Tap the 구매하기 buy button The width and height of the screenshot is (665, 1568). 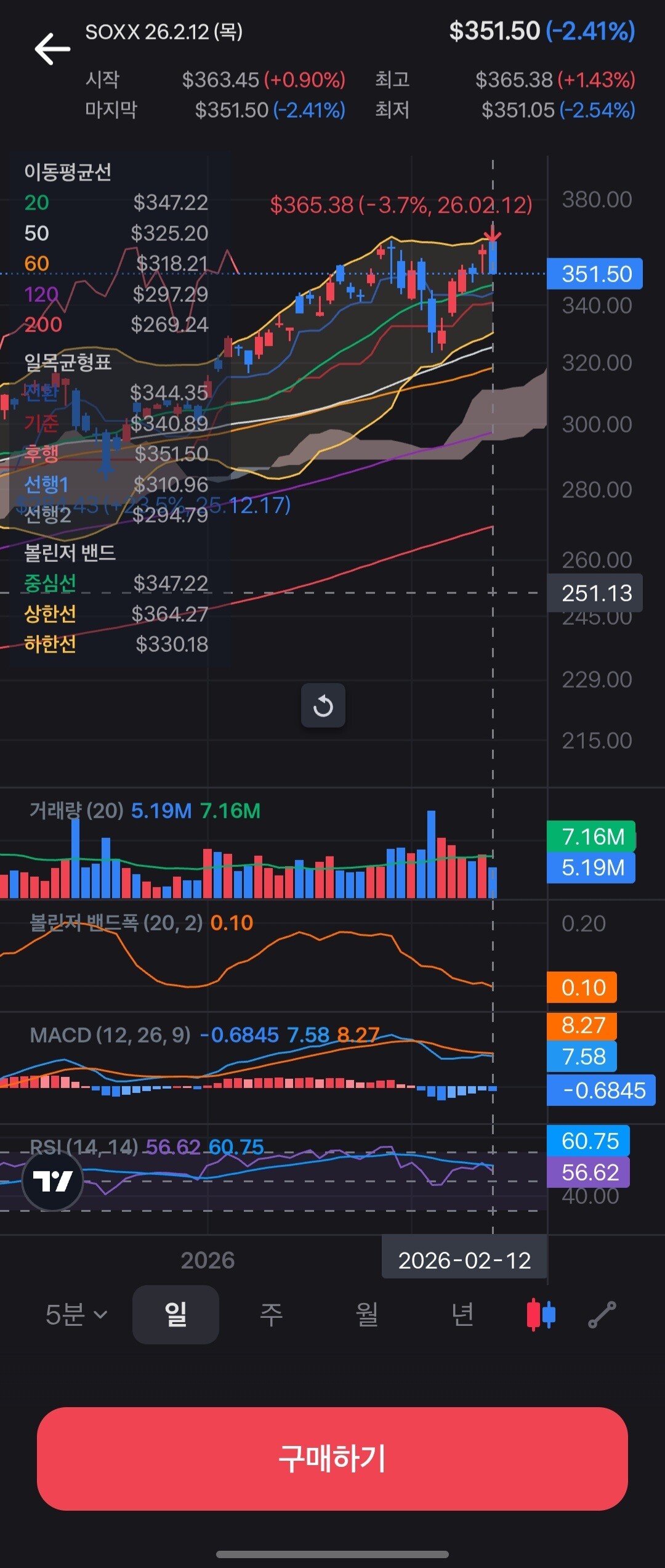[x=332, y=1458]
